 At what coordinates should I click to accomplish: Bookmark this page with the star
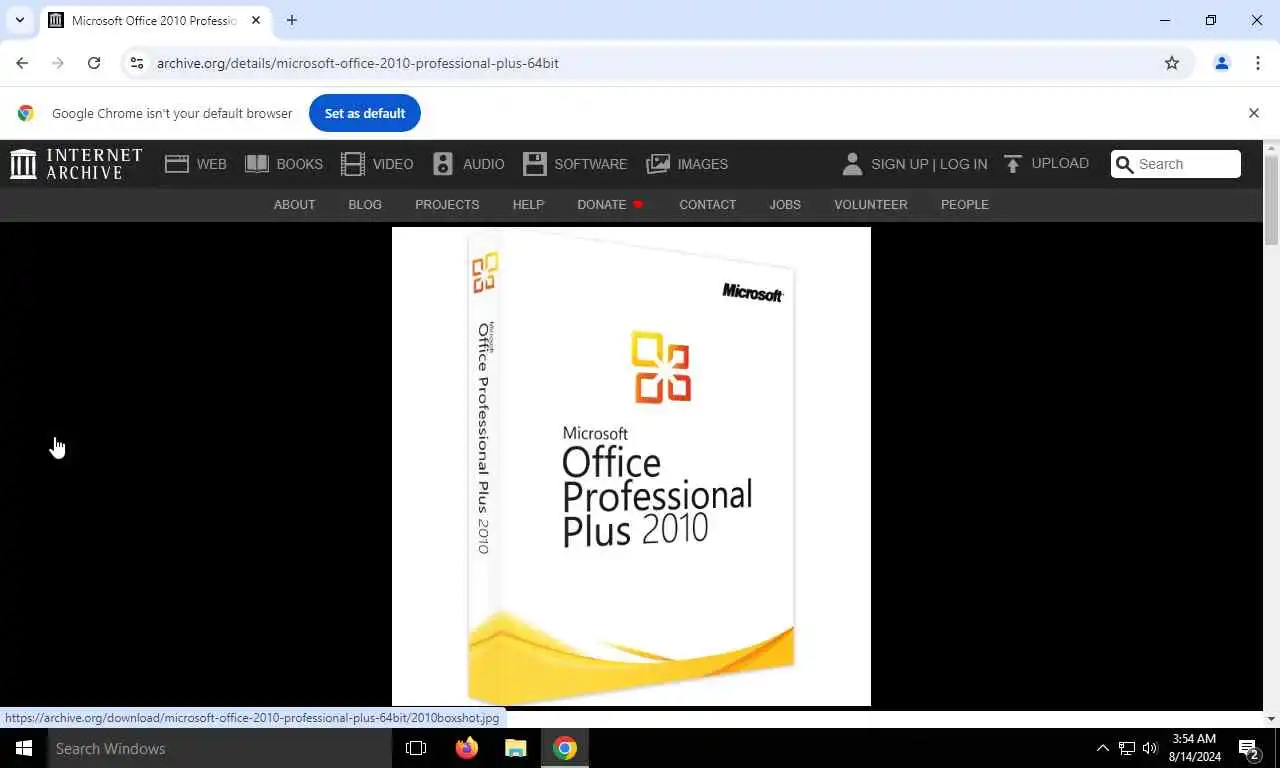click(1172, 63)
